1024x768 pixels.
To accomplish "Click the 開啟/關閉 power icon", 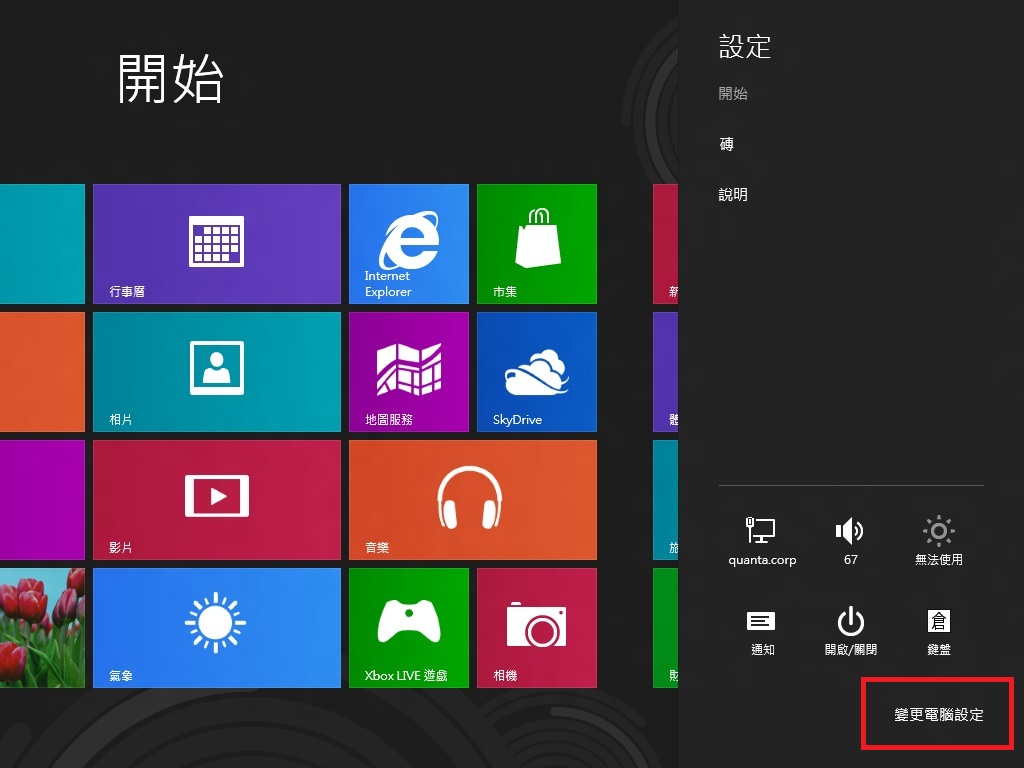I will point(849,620).
